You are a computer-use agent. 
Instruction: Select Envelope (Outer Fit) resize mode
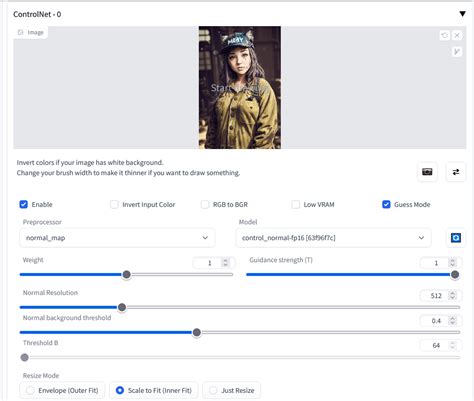click(62, 390)
